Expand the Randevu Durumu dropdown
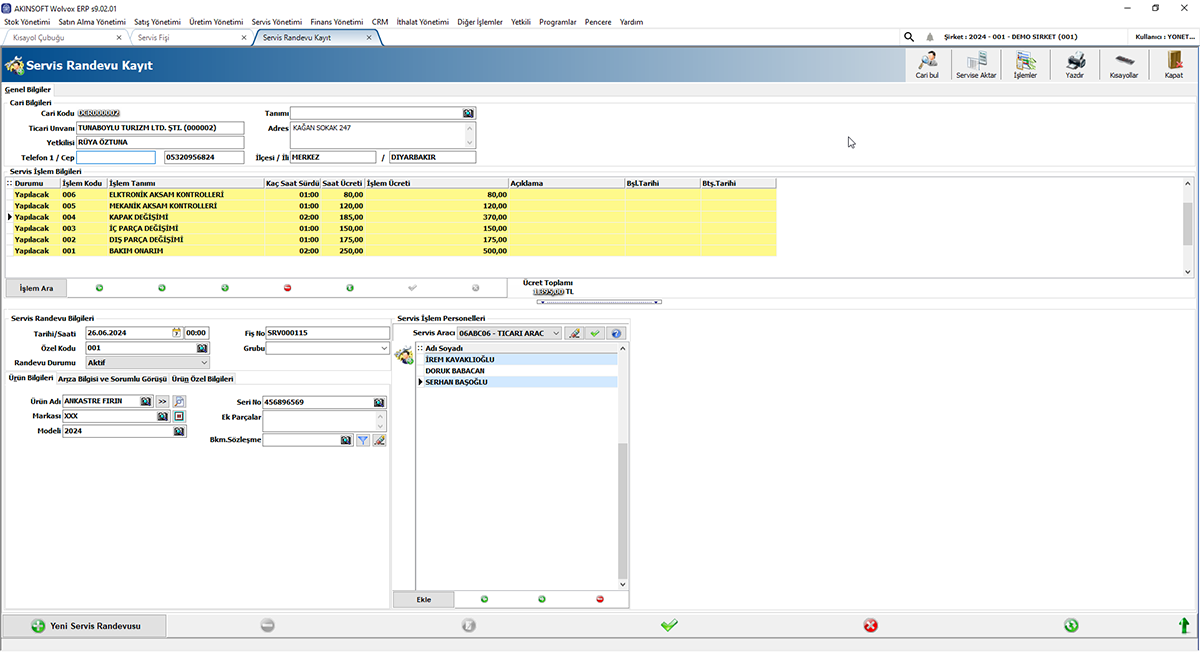The image size is (1200, 653). coord(204,363)
